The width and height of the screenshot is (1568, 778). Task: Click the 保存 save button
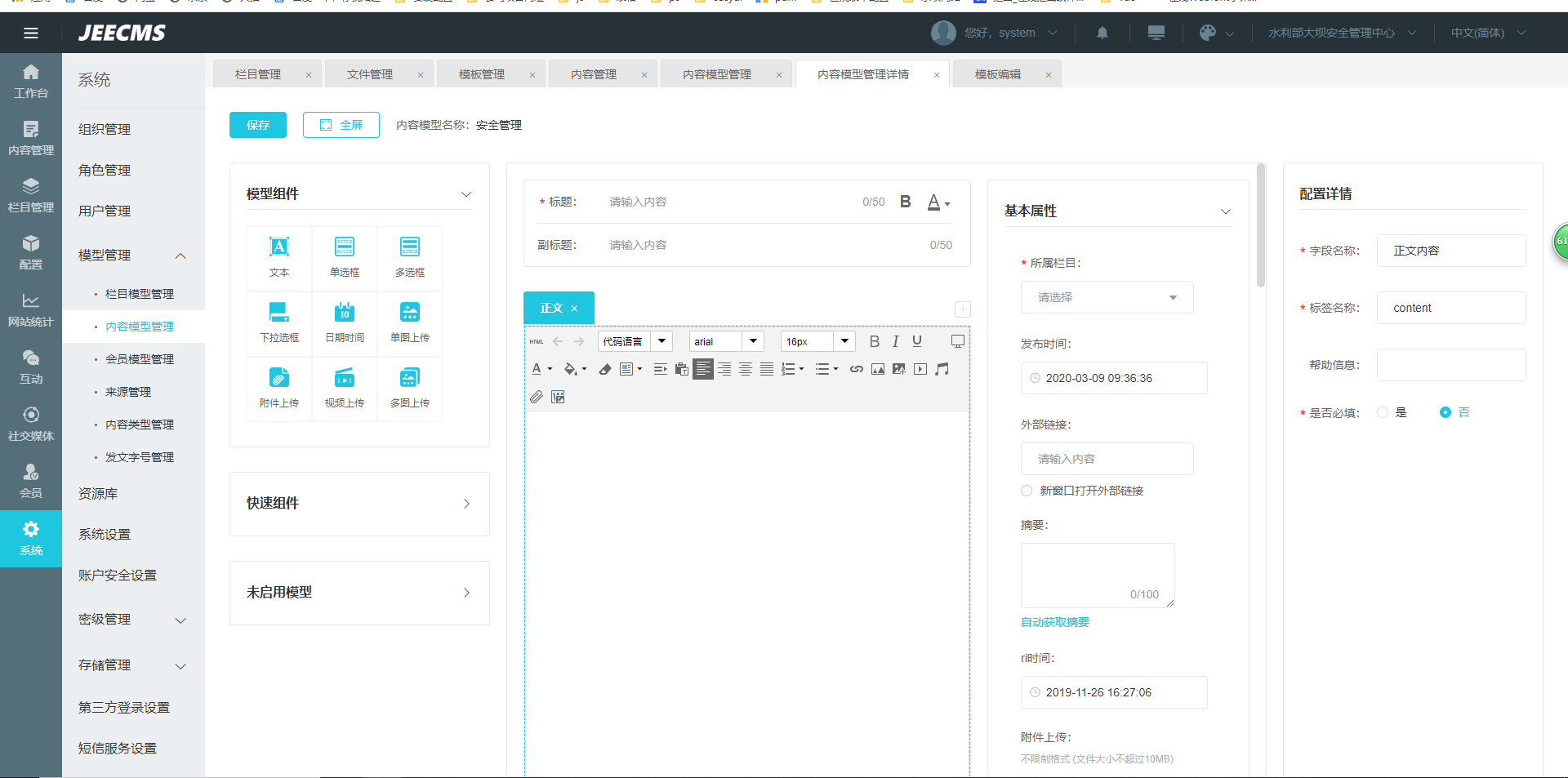coord(258,125)
